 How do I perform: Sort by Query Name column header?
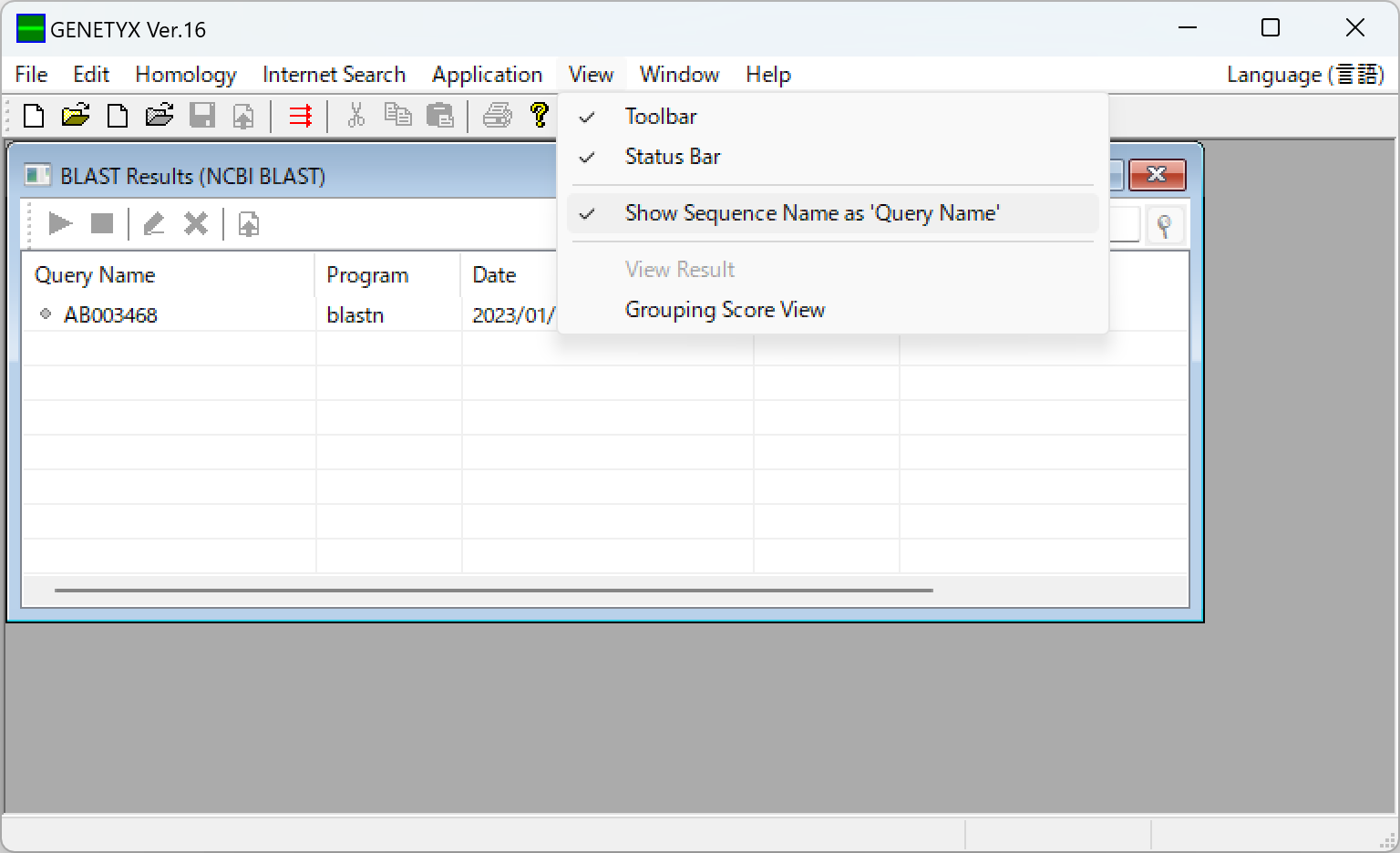[169, 275]
